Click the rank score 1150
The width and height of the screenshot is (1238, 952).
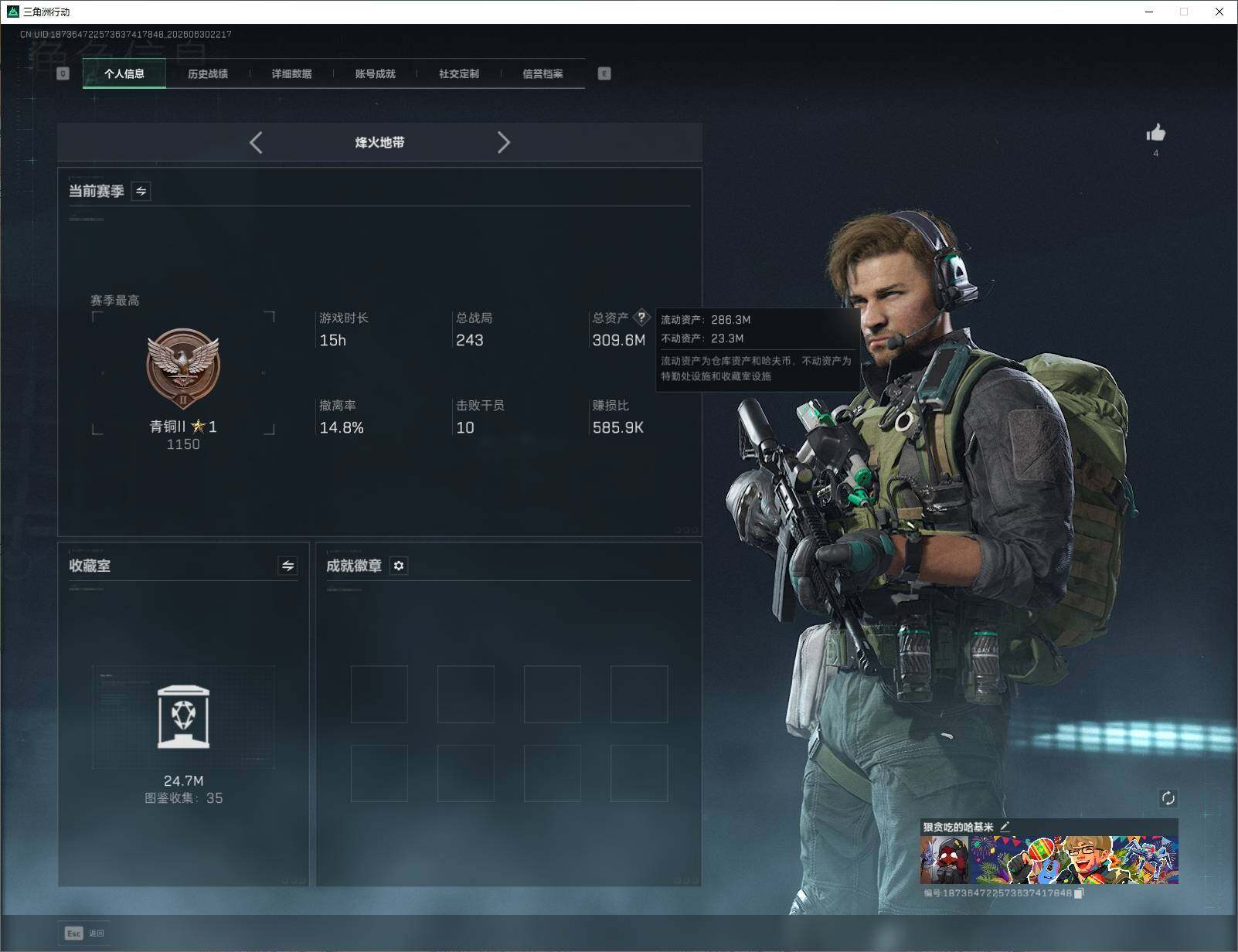point(183,444)
